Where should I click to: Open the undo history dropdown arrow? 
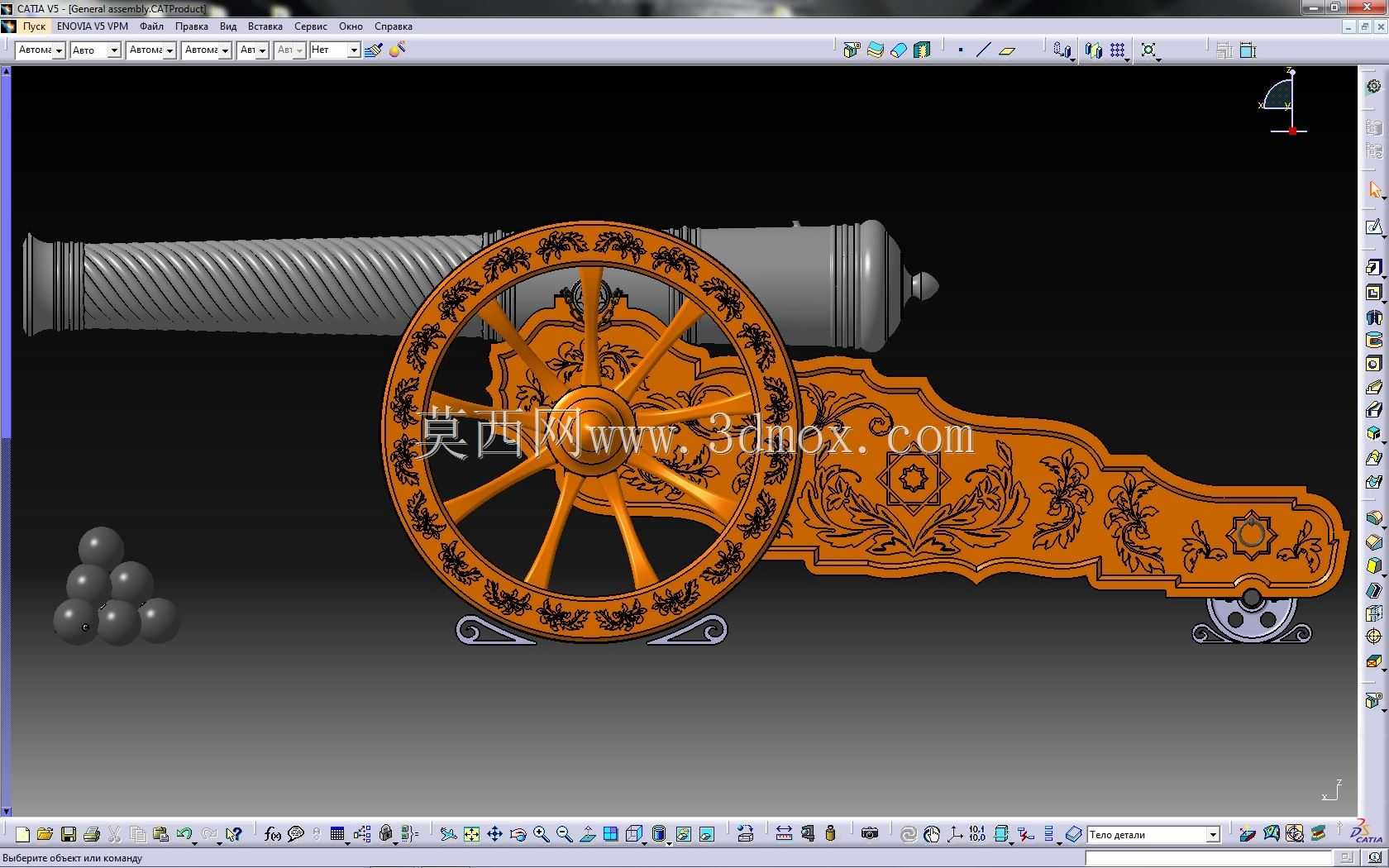tap(195, 842)
